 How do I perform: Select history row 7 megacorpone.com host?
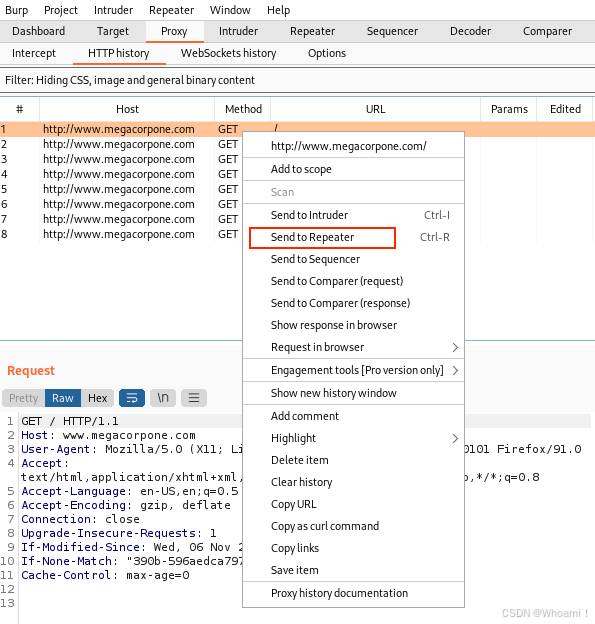point(119,219)
